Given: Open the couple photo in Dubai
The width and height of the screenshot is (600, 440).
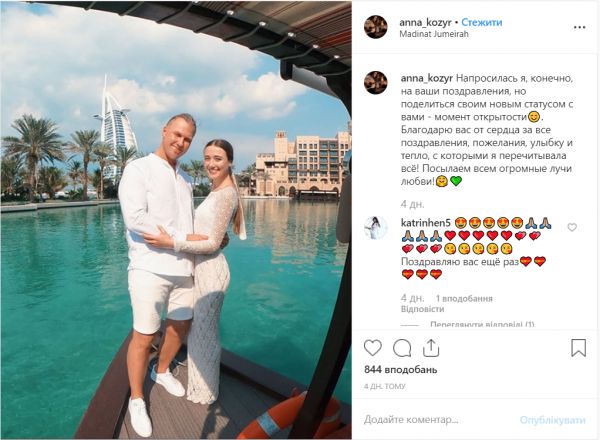Looking at the screenshot, I should click(x=176, y=220).
